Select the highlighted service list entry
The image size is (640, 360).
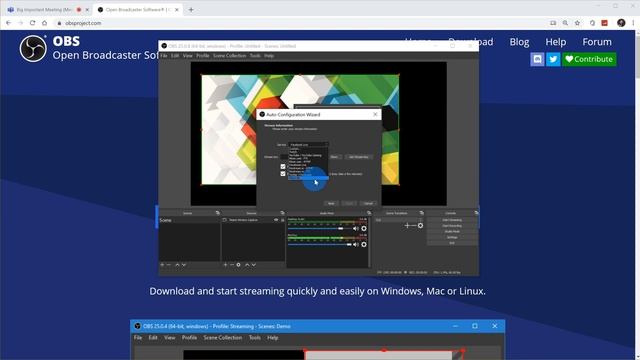(x=308, y=178)
